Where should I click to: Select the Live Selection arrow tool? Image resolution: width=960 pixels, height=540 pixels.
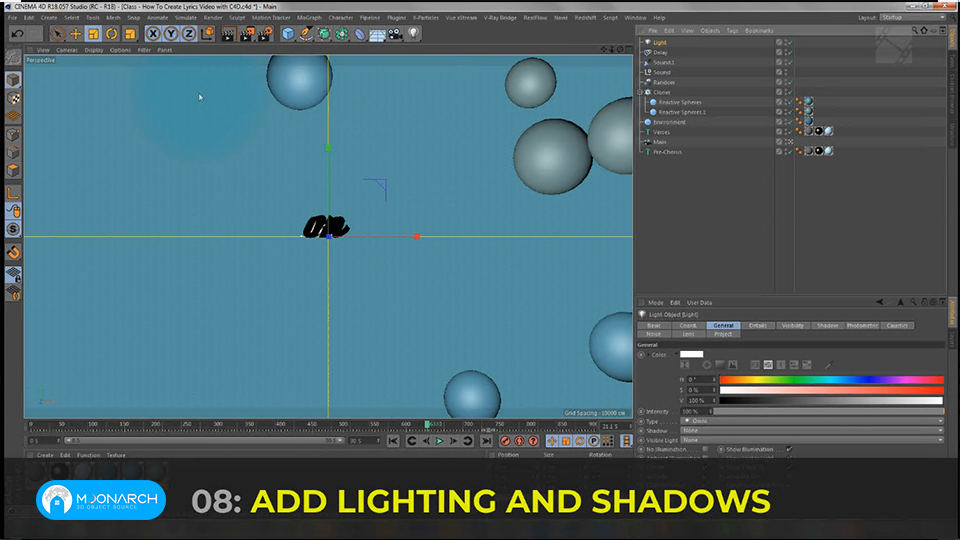click(58, 34)
